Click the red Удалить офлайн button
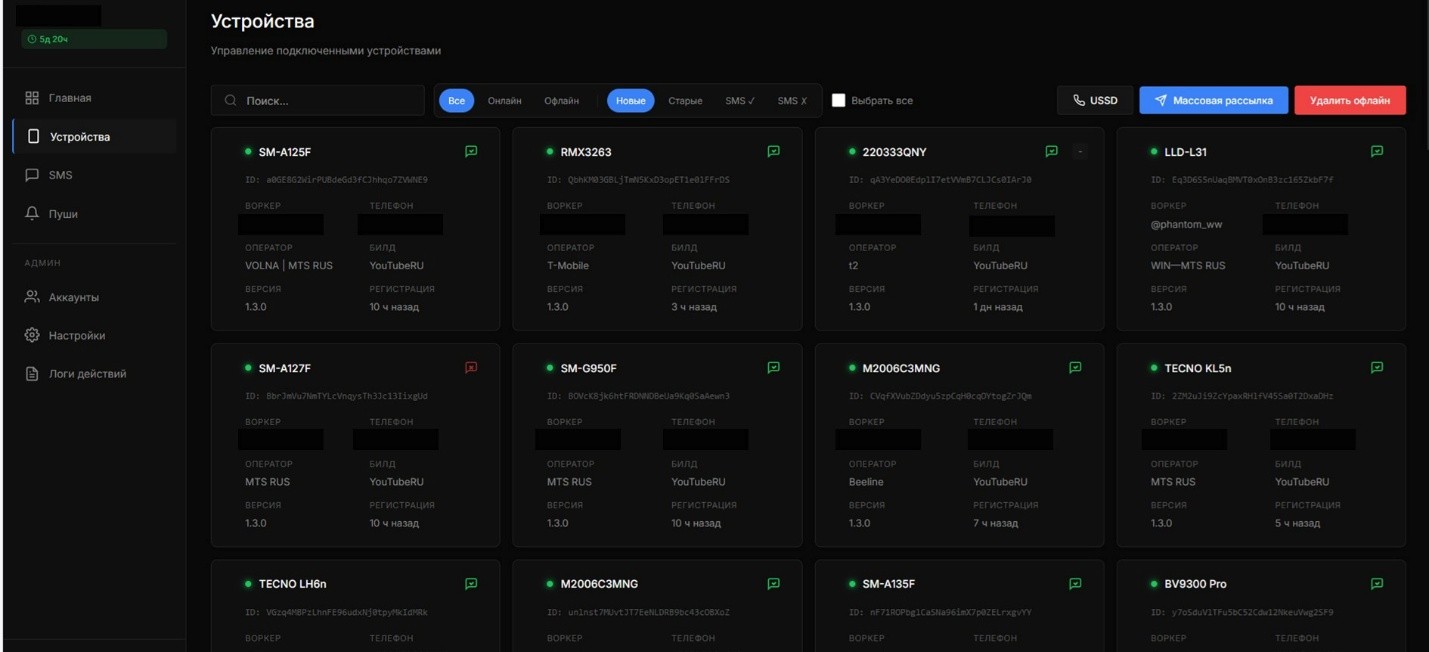 (1349, 100)
